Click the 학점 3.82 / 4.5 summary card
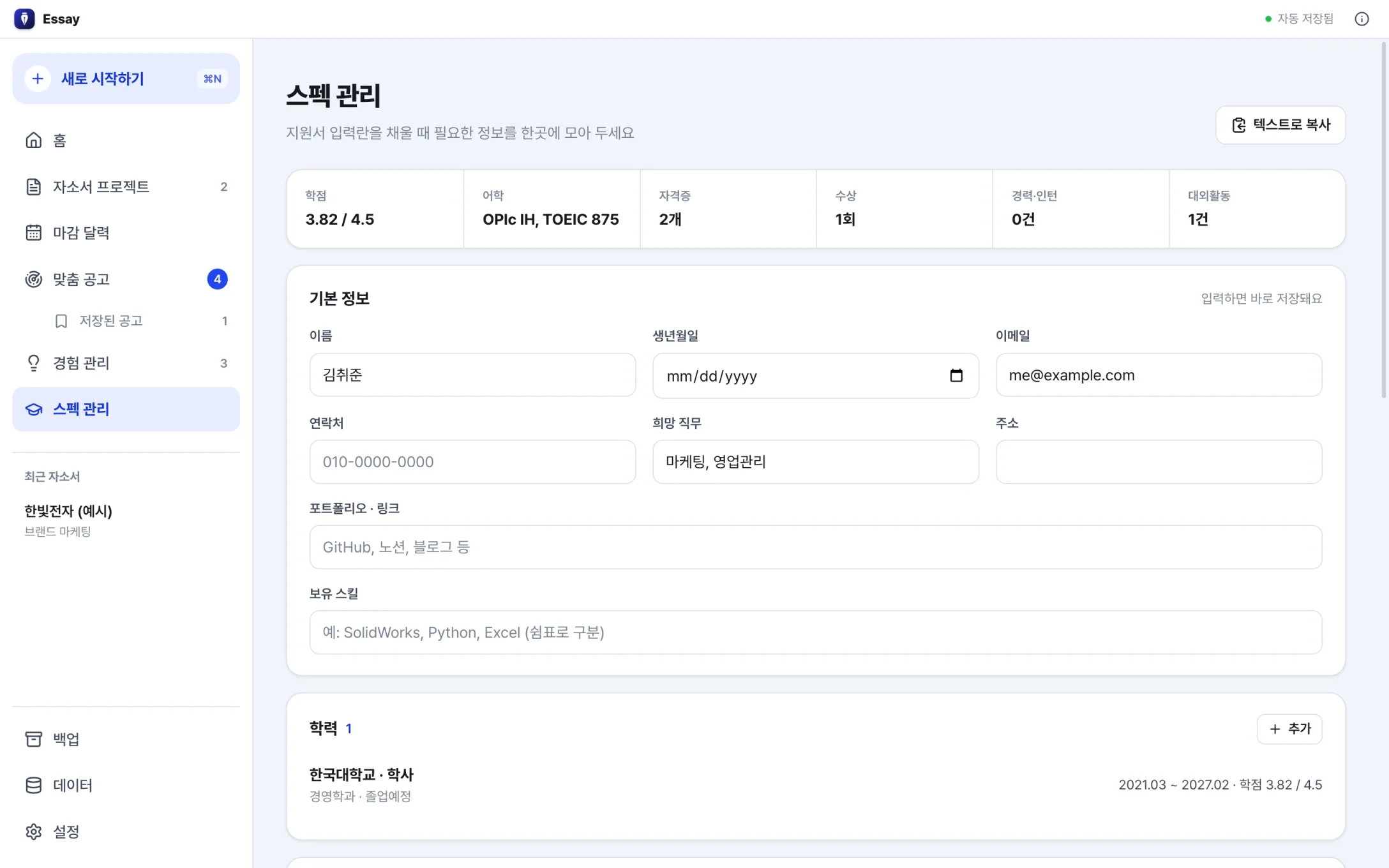 point(375,209)
